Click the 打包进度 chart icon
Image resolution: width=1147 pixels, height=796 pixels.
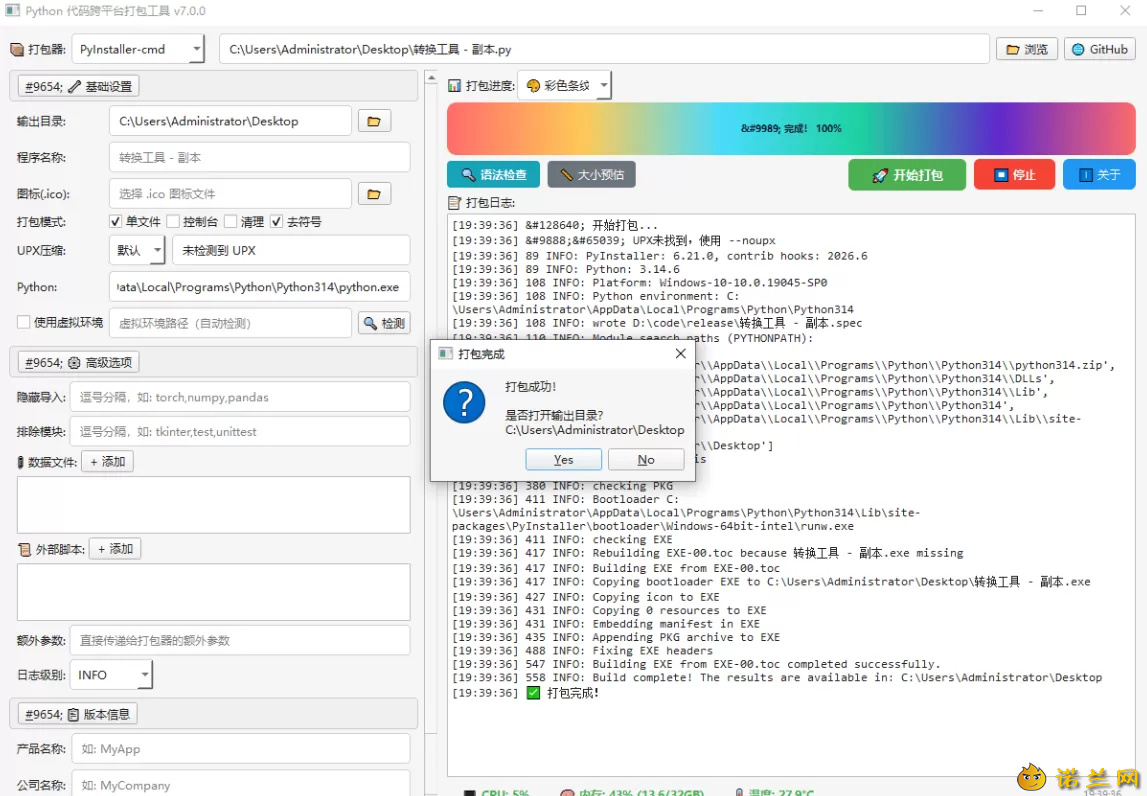[x=454, y=86]
